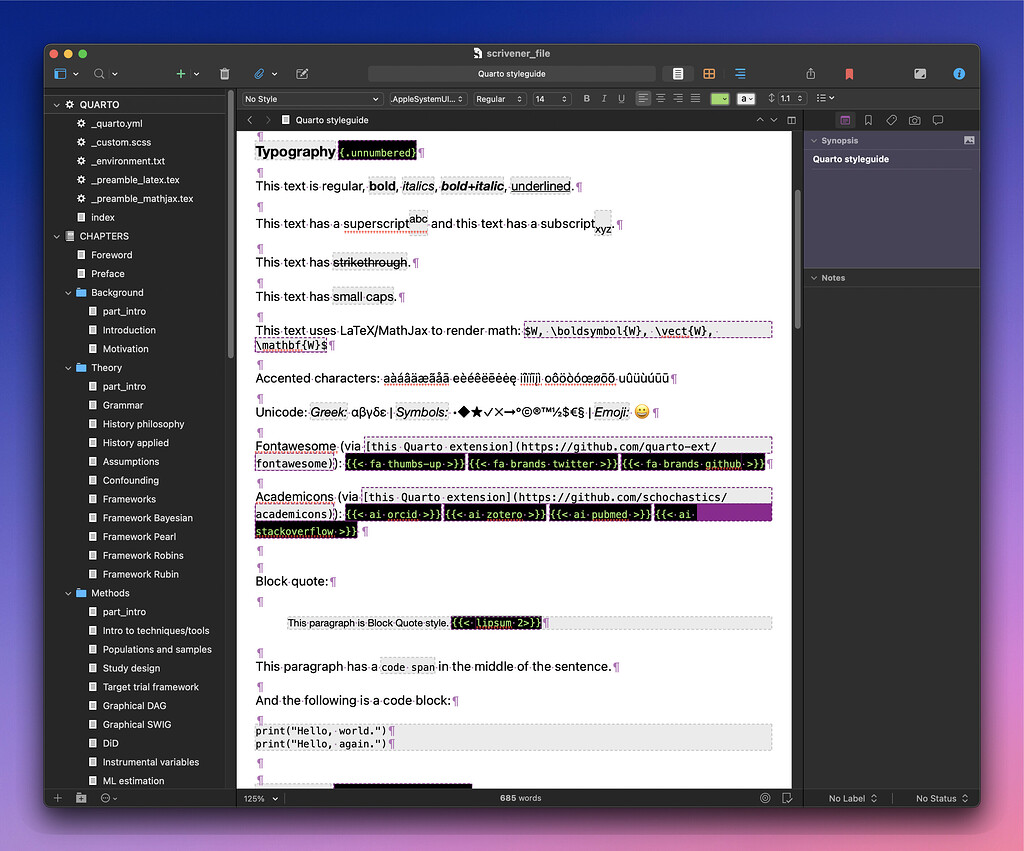Open the Comments & Footnotes pane
Viewport: 1024px width, 851px height.
click(938, 120)
